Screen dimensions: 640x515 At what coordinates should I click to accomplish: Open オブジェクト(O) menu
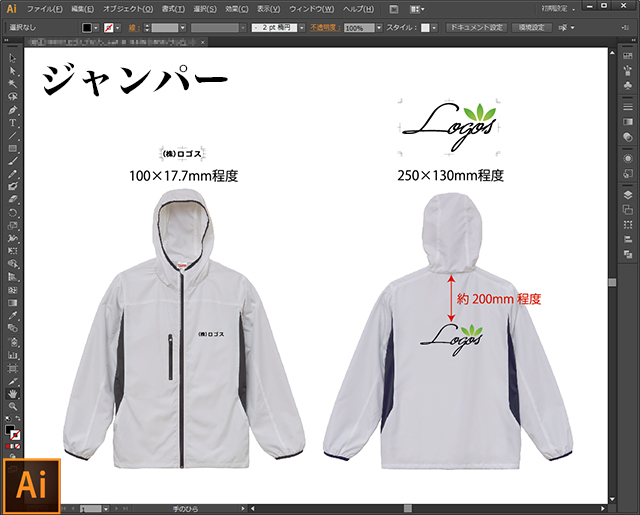point(128,9)
